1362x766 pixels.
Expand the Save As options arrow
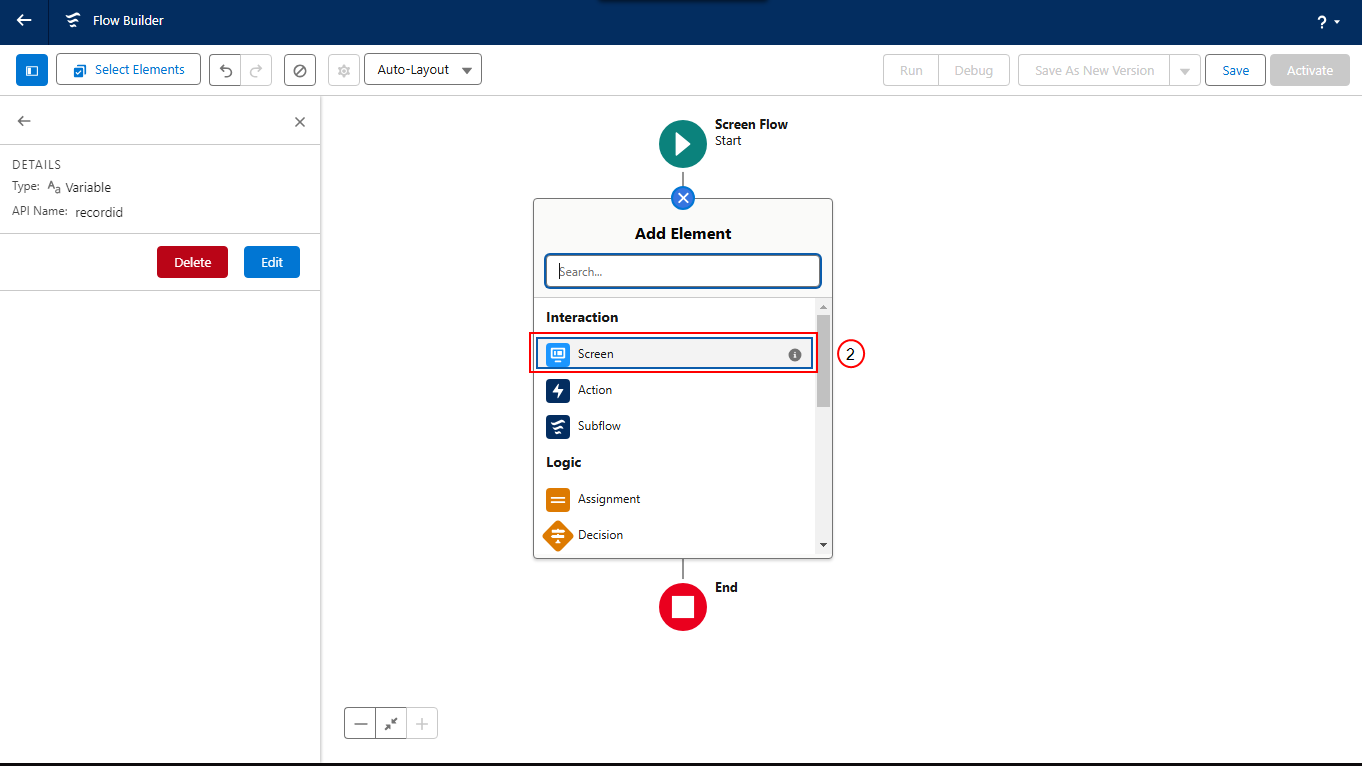pos(1185,70)
